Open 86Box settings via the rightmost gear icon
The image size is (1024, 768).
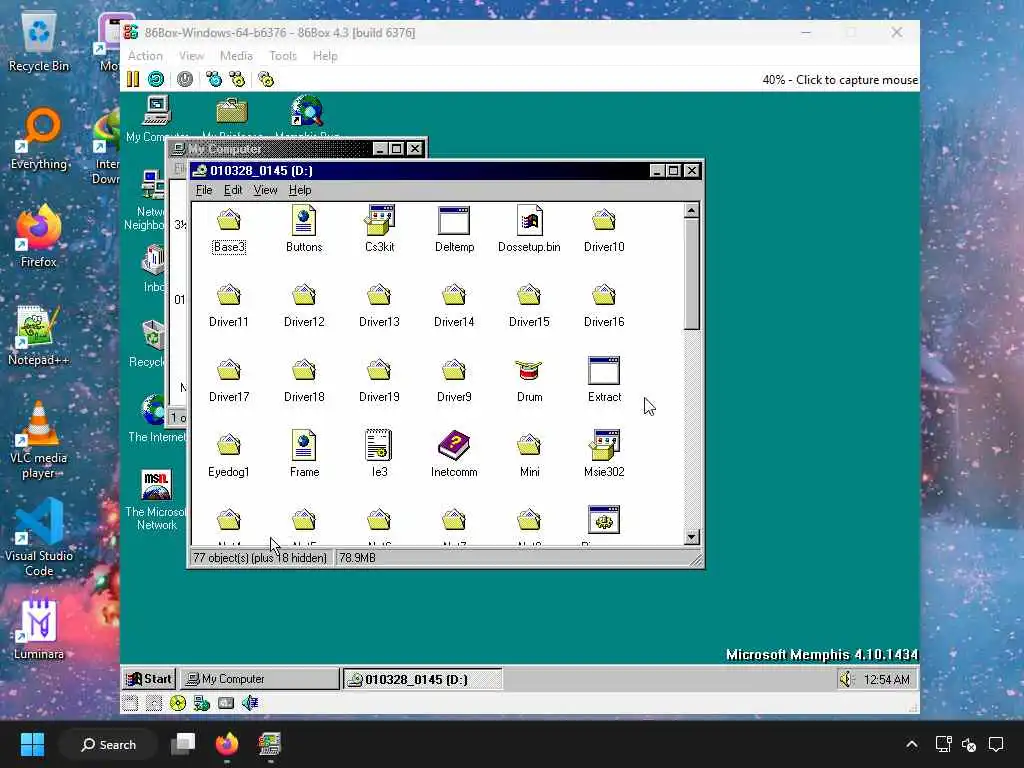tap(266, 80)
